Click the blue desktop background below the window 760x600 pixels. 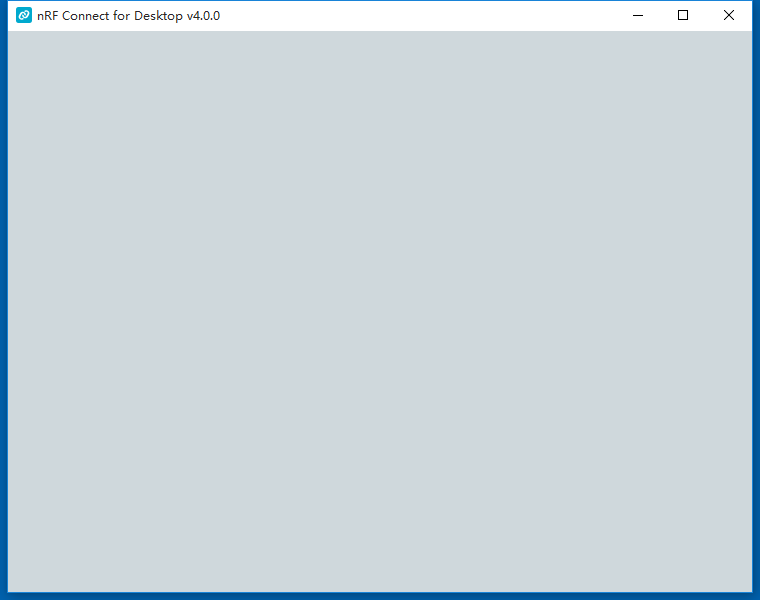coord(380,596)
